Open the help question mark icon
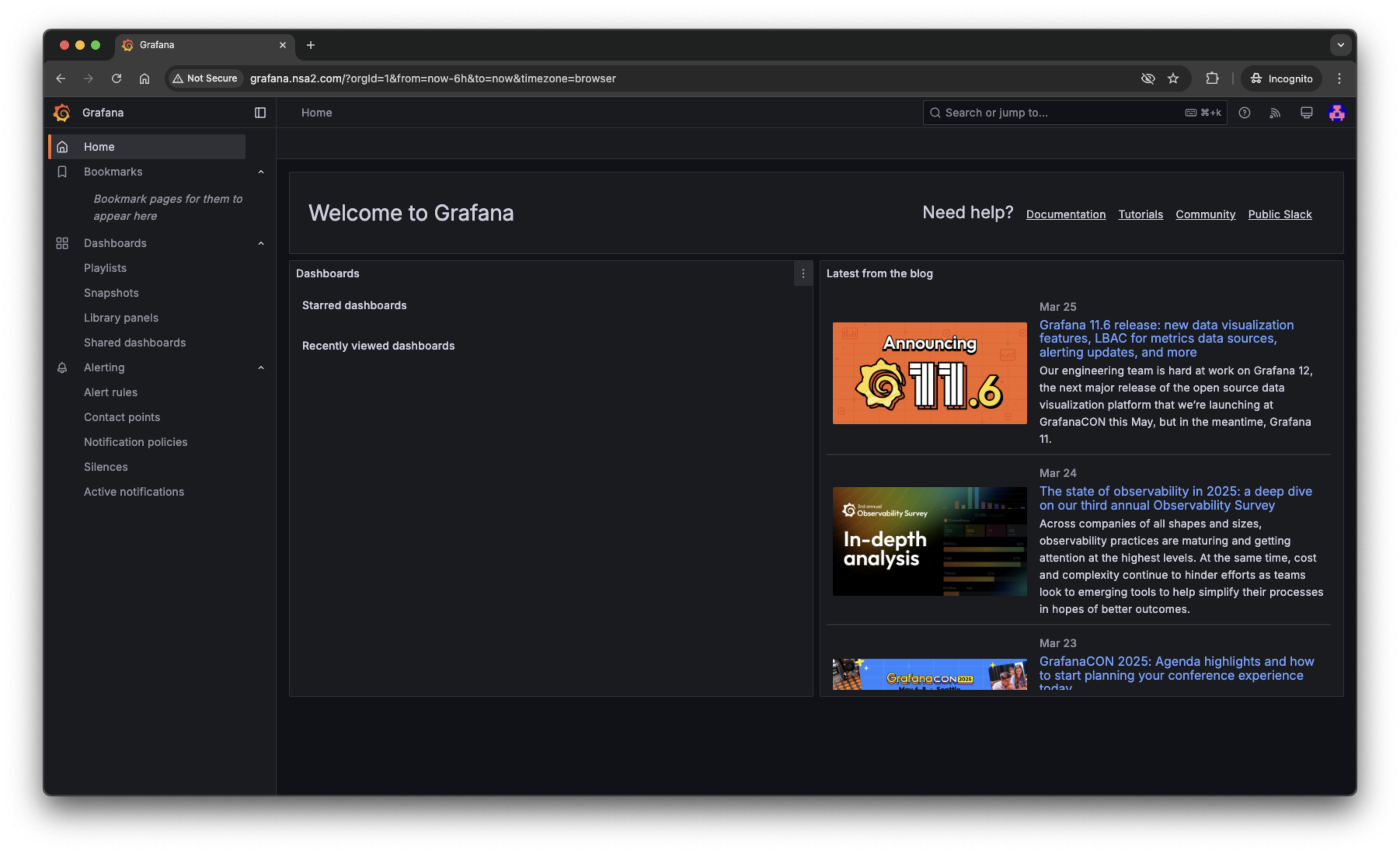1400x853 pixels. click(x=1244, y=113)
